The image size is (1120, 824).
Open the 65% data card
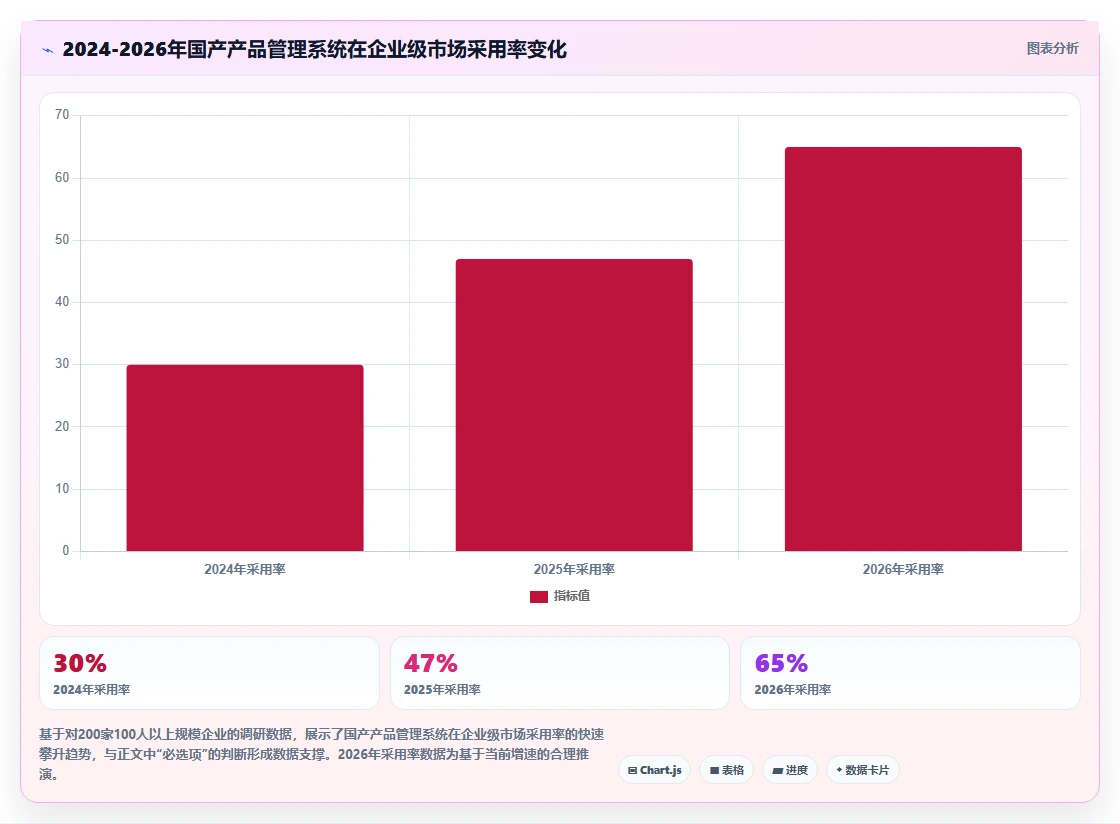pos(910,673)
